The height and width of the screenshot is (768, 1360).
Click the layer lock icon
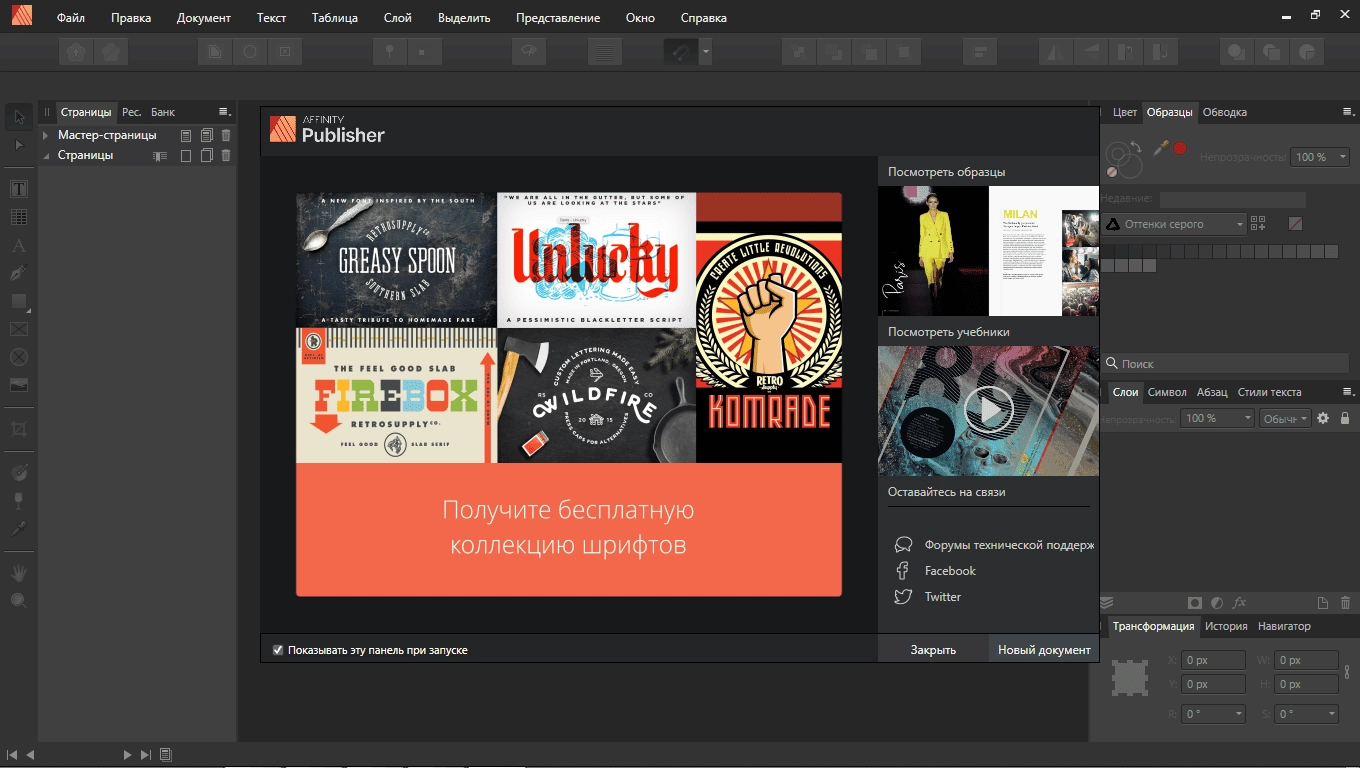click(1345, 418)
